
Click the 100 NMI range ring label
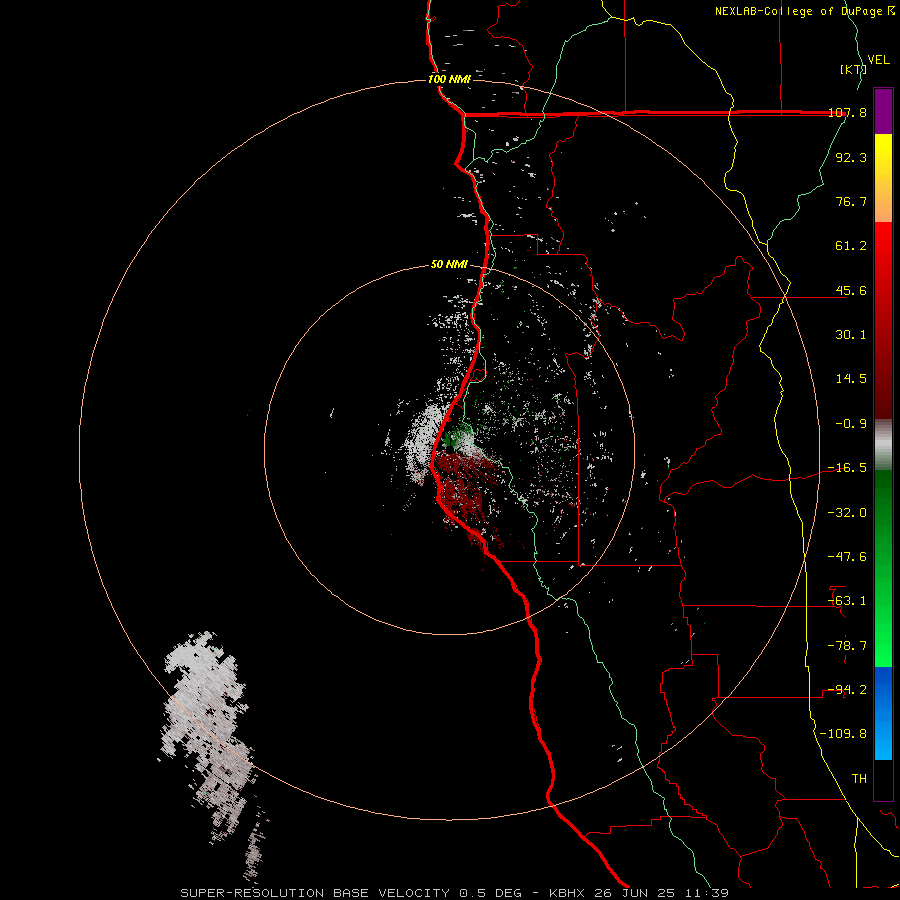point(449,79)
